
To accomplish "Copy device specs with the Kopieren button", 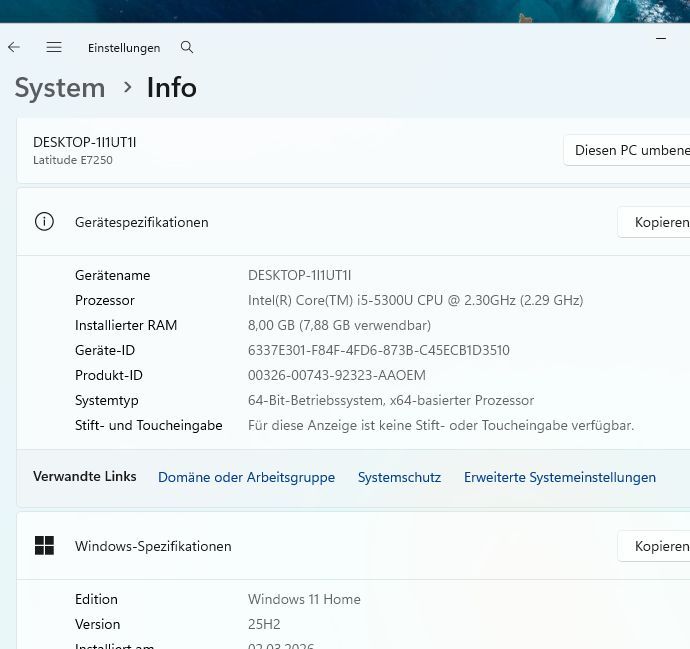I will coord(660,222).
